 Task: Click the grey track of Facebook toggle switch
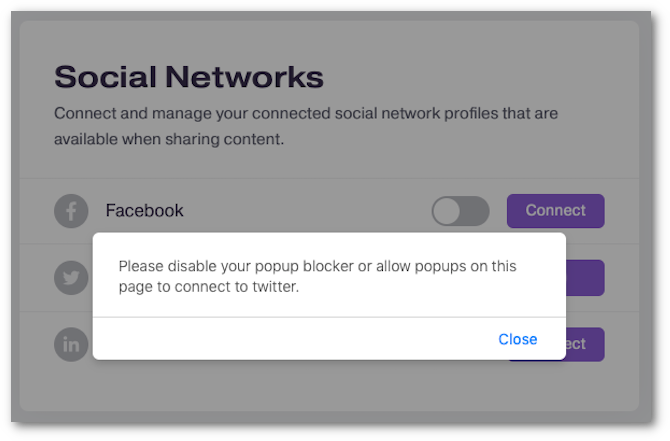point(475,211)
